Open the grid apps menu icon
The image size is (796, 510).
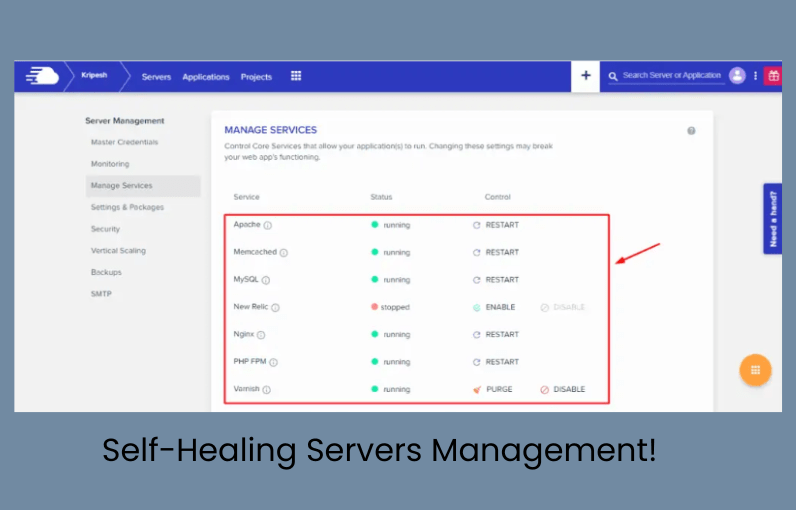296,76
